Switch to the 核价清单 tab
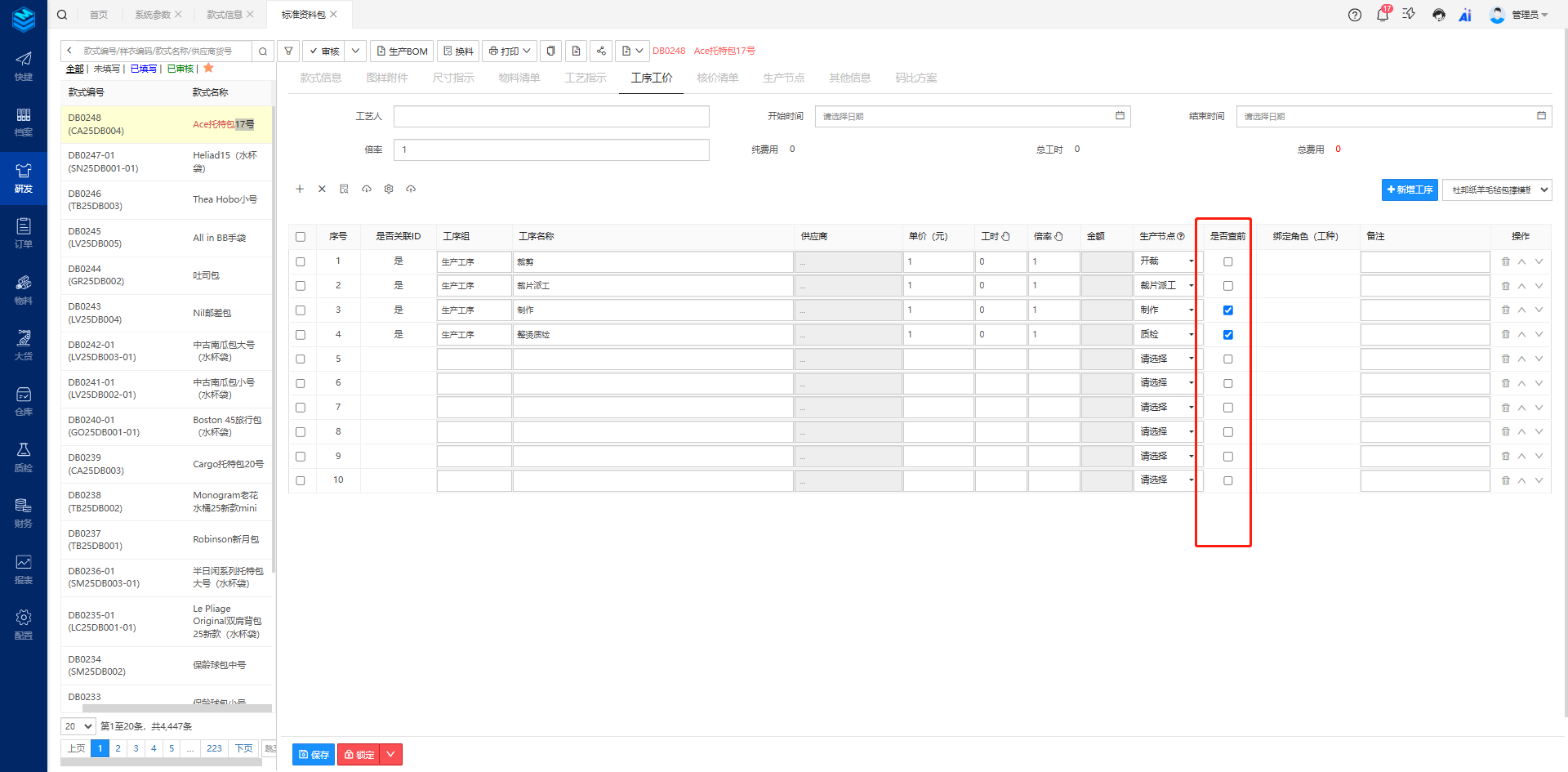This screenshot has height=772, width=1568. tap(717, 78)
